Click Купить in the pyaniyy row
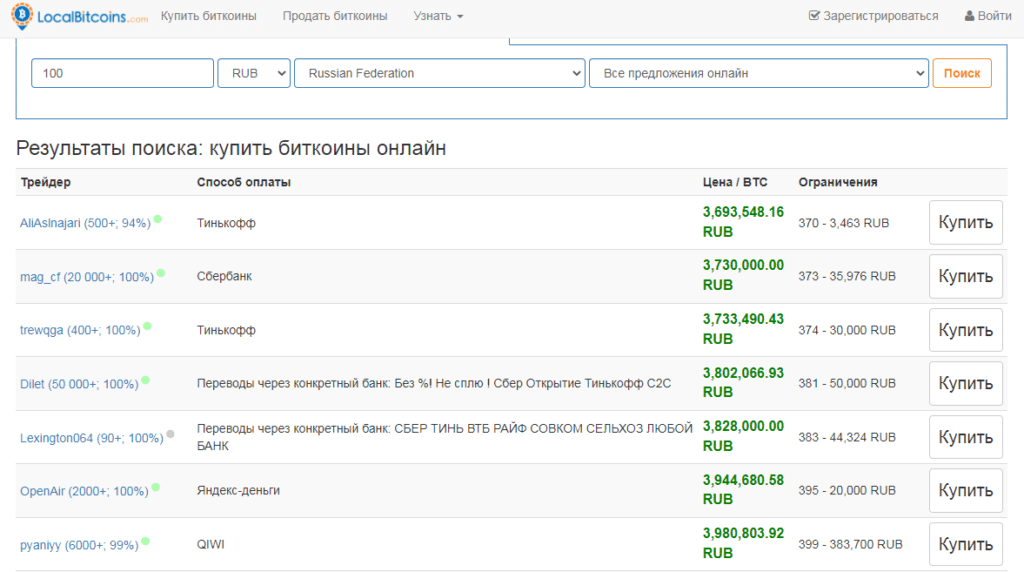1024x572 pixels. point(965,544)
